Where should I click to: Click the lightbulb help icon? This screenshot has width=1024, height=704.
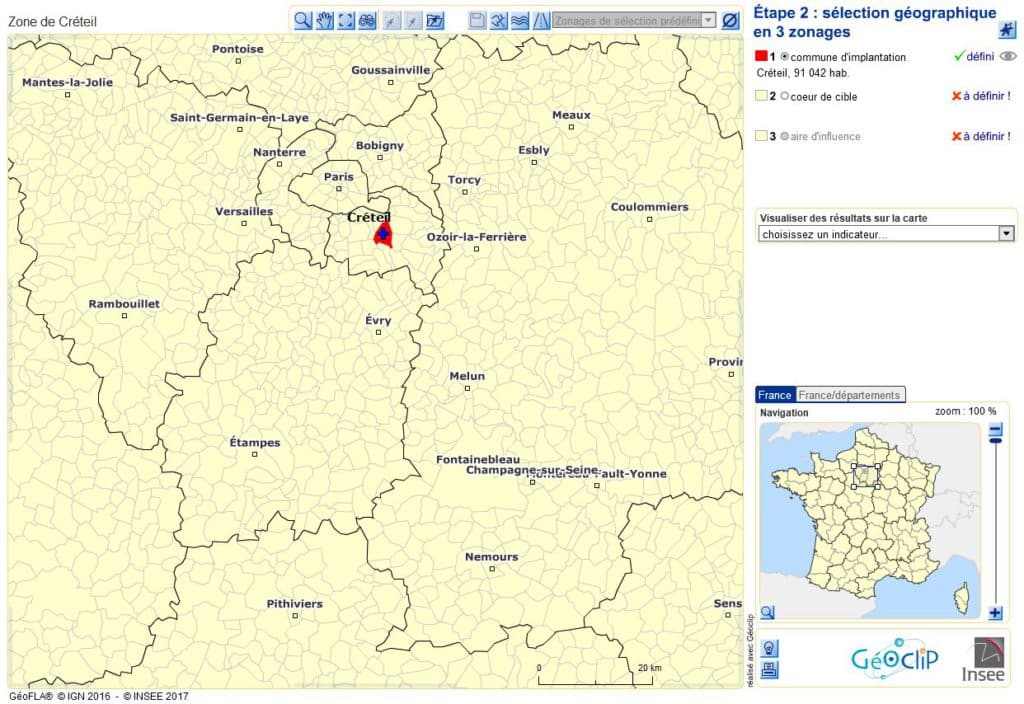769,648
